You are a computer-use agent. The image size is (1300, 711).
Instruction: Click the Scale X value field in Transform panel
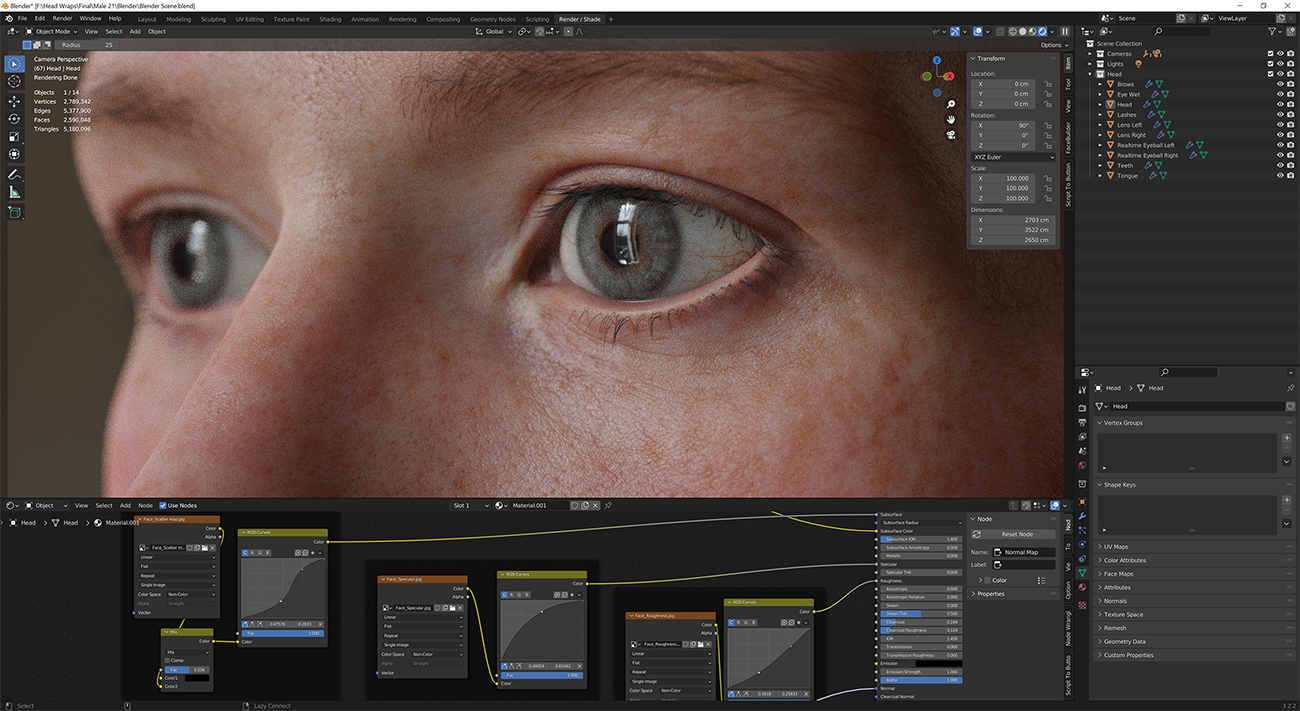pyautogui.click(x=1003, y=178)
